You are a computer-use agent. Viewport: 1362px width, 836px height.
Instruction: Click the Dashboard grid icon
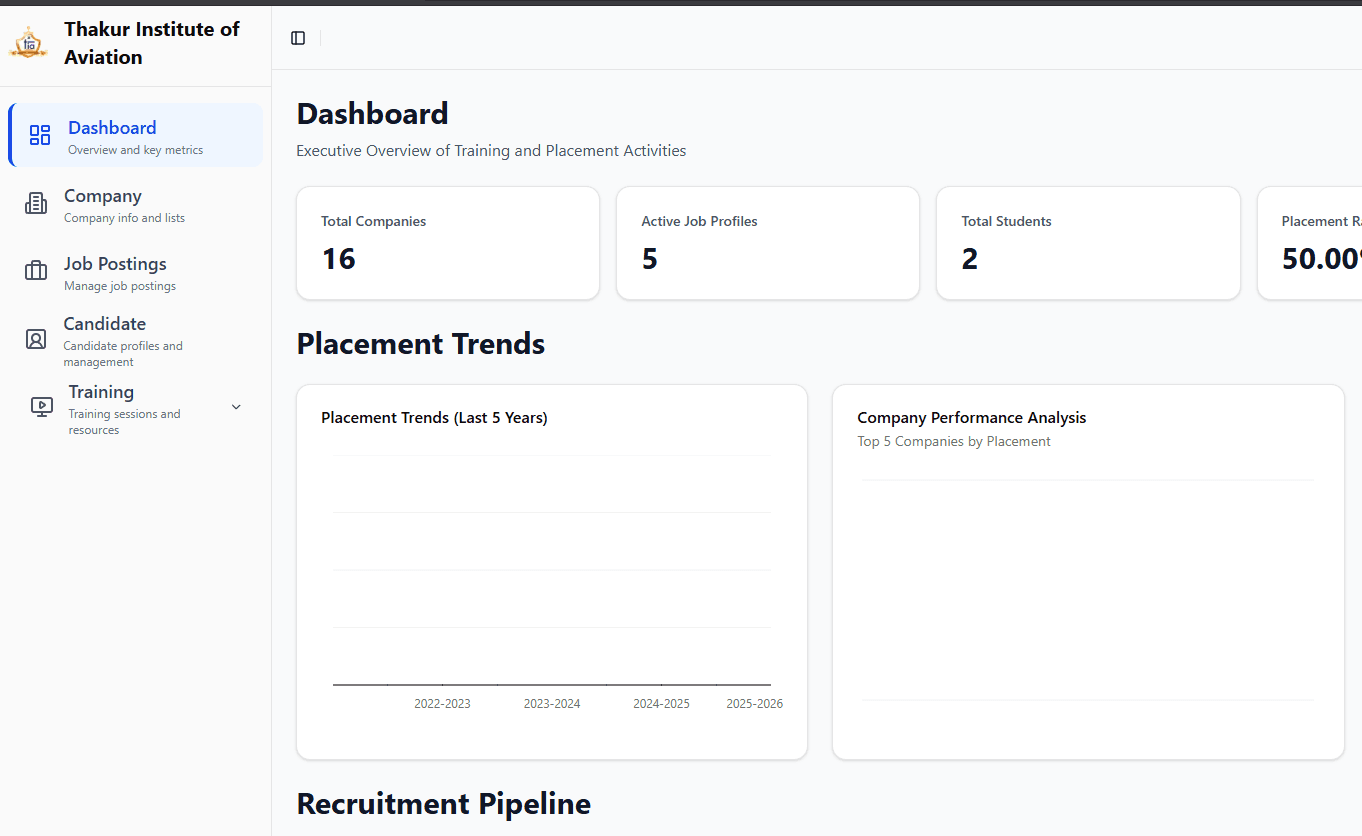pyautogui.click(x=40, y=135)
